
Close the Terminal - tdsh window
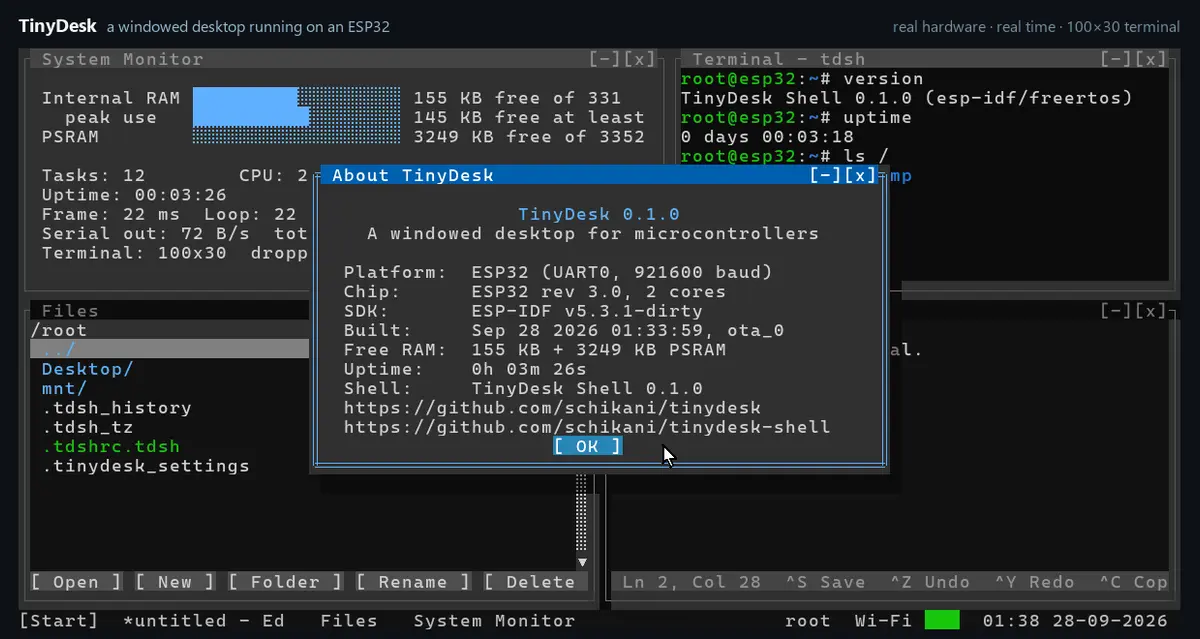[1151, 59]
